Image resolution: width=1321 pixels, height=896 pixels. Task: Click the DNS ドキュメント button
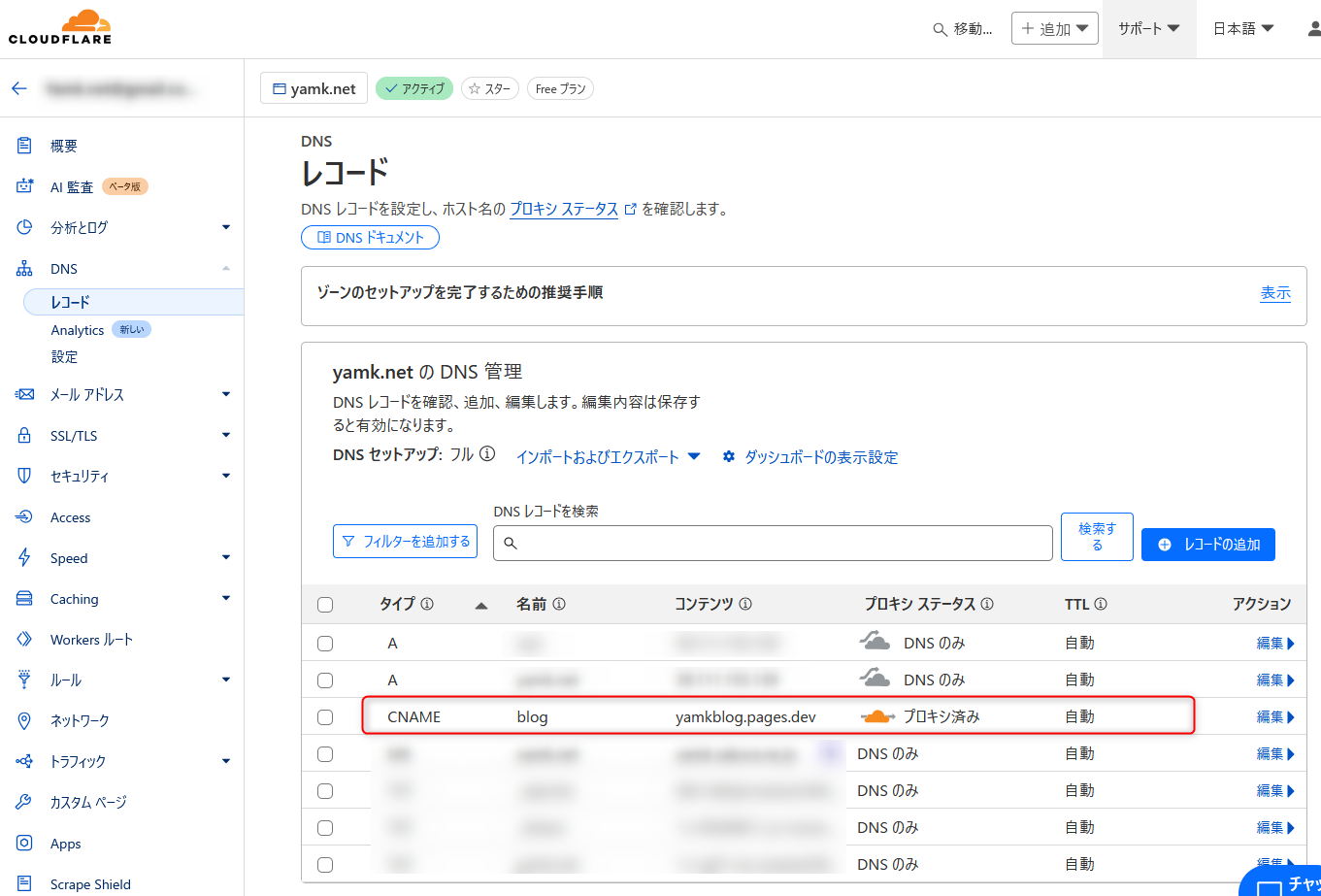tap(370, 237)
